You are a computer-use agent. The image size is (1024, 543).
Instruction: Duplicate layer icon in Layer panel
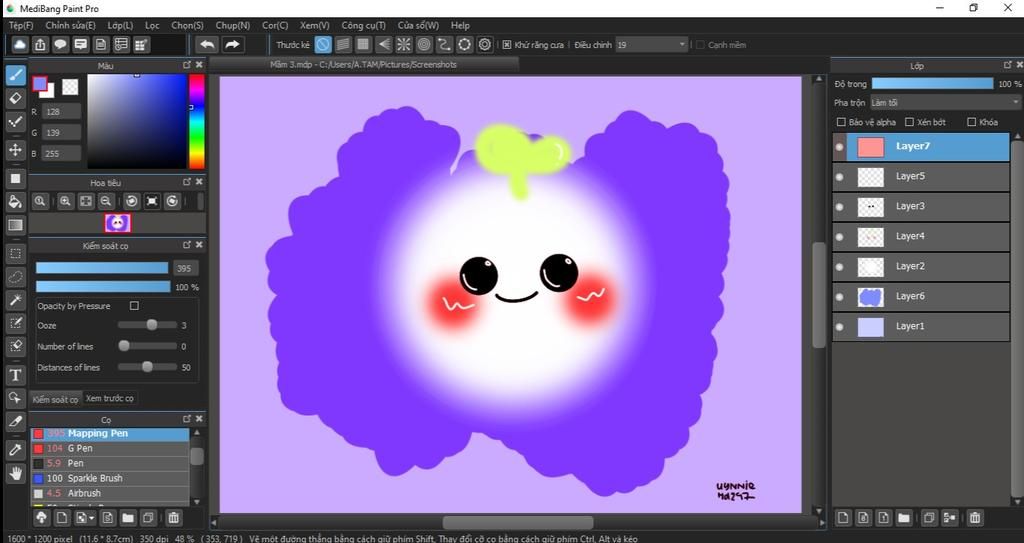(928, 518)
